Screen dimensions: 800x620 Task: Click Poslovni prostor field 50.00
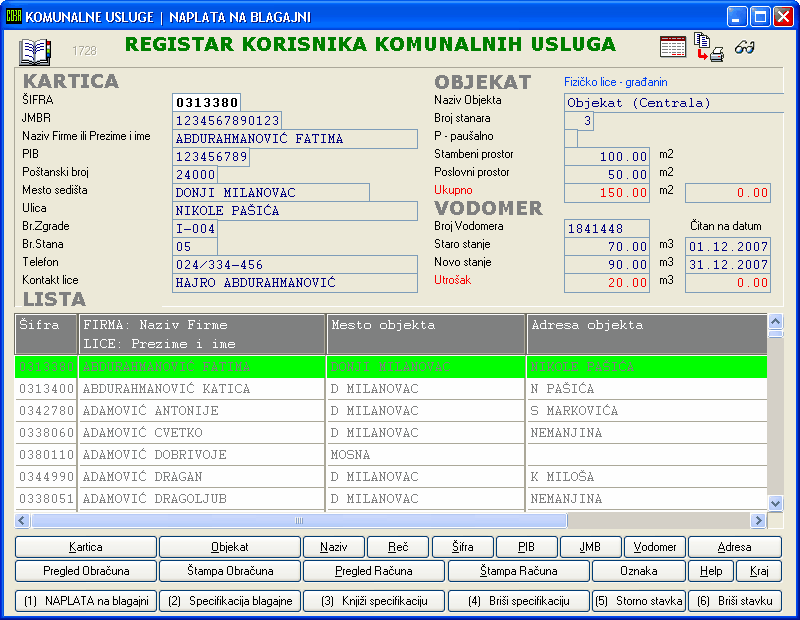point(607,175)
